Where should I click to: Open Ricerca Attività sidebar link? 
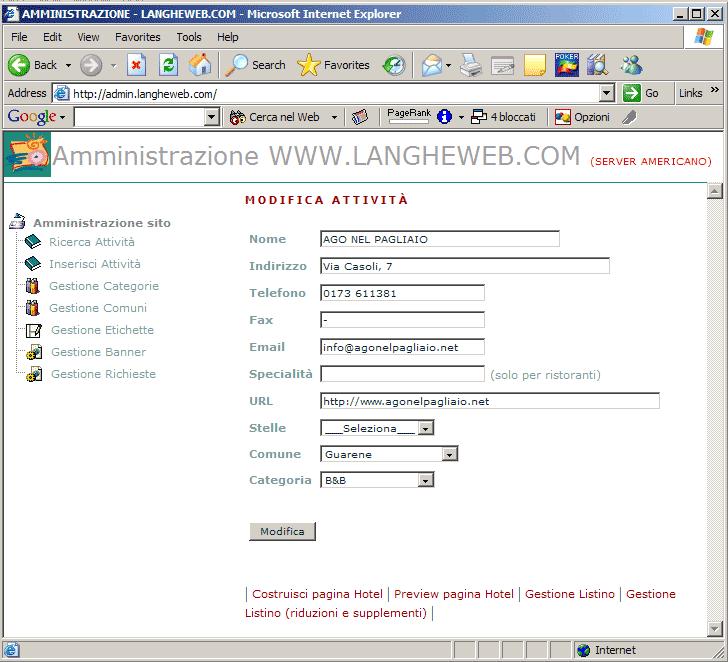[92, 242]
